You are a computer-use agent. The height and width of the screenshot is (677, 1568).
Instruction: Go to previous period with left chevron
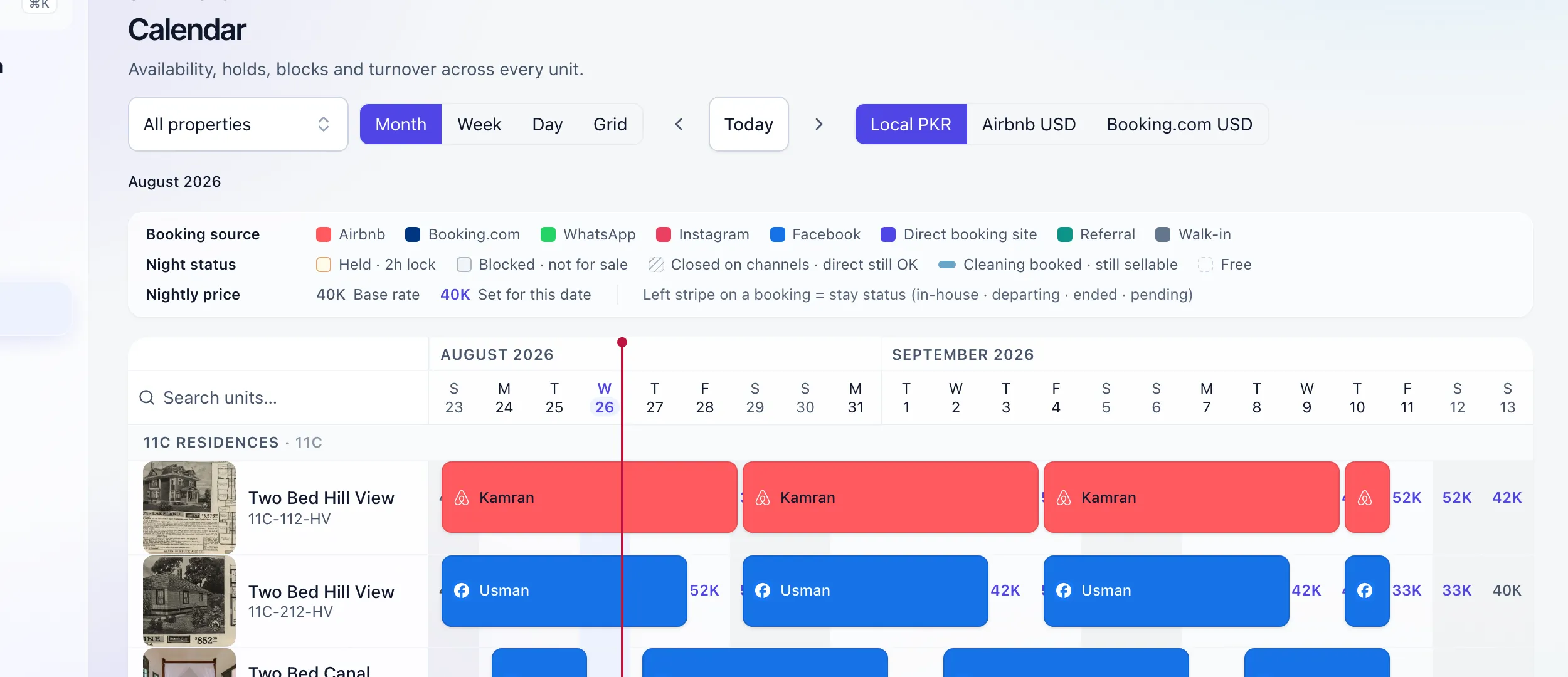point(679,124)
